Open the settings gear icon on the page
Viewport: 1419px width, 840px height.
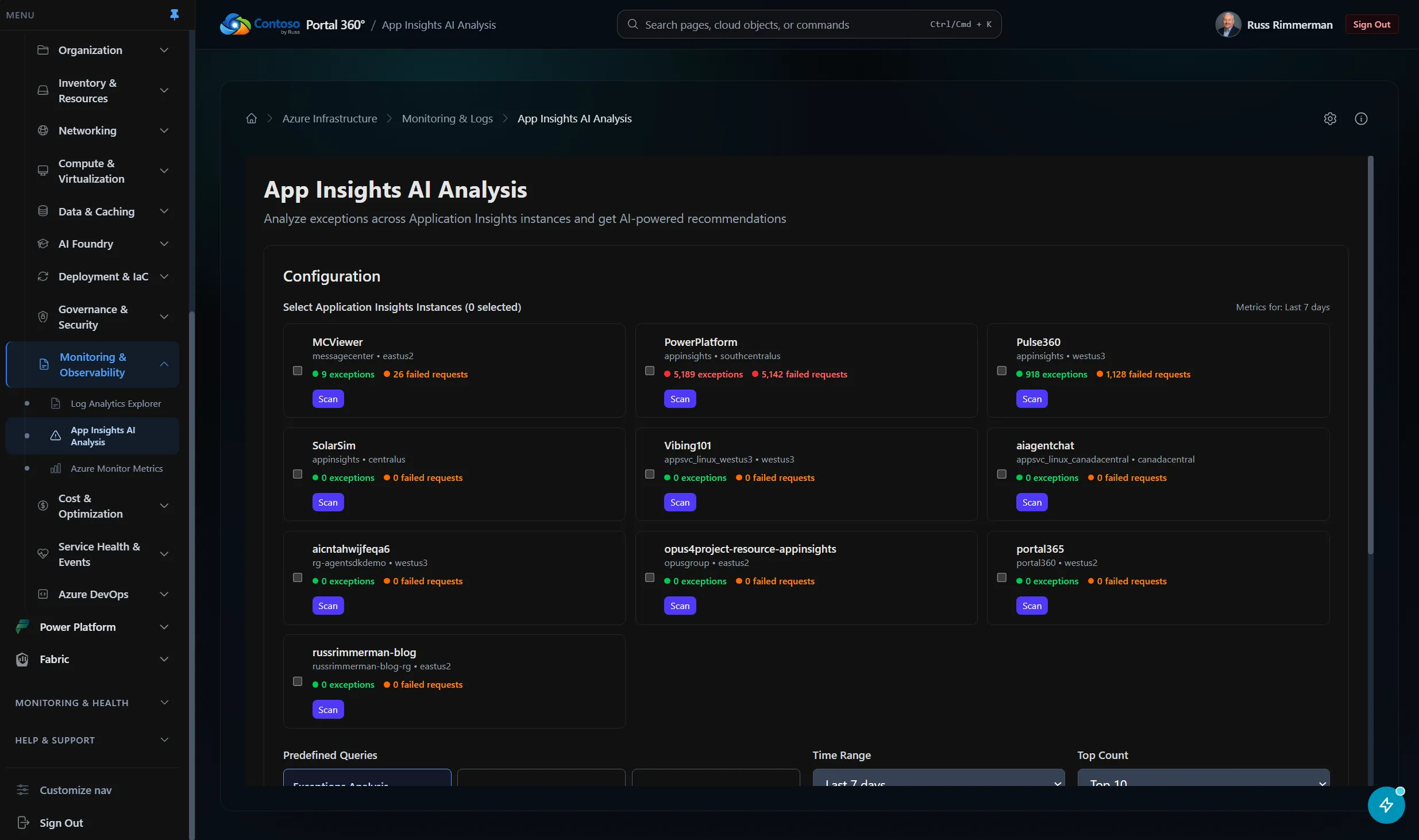[x=1330, y=118]
